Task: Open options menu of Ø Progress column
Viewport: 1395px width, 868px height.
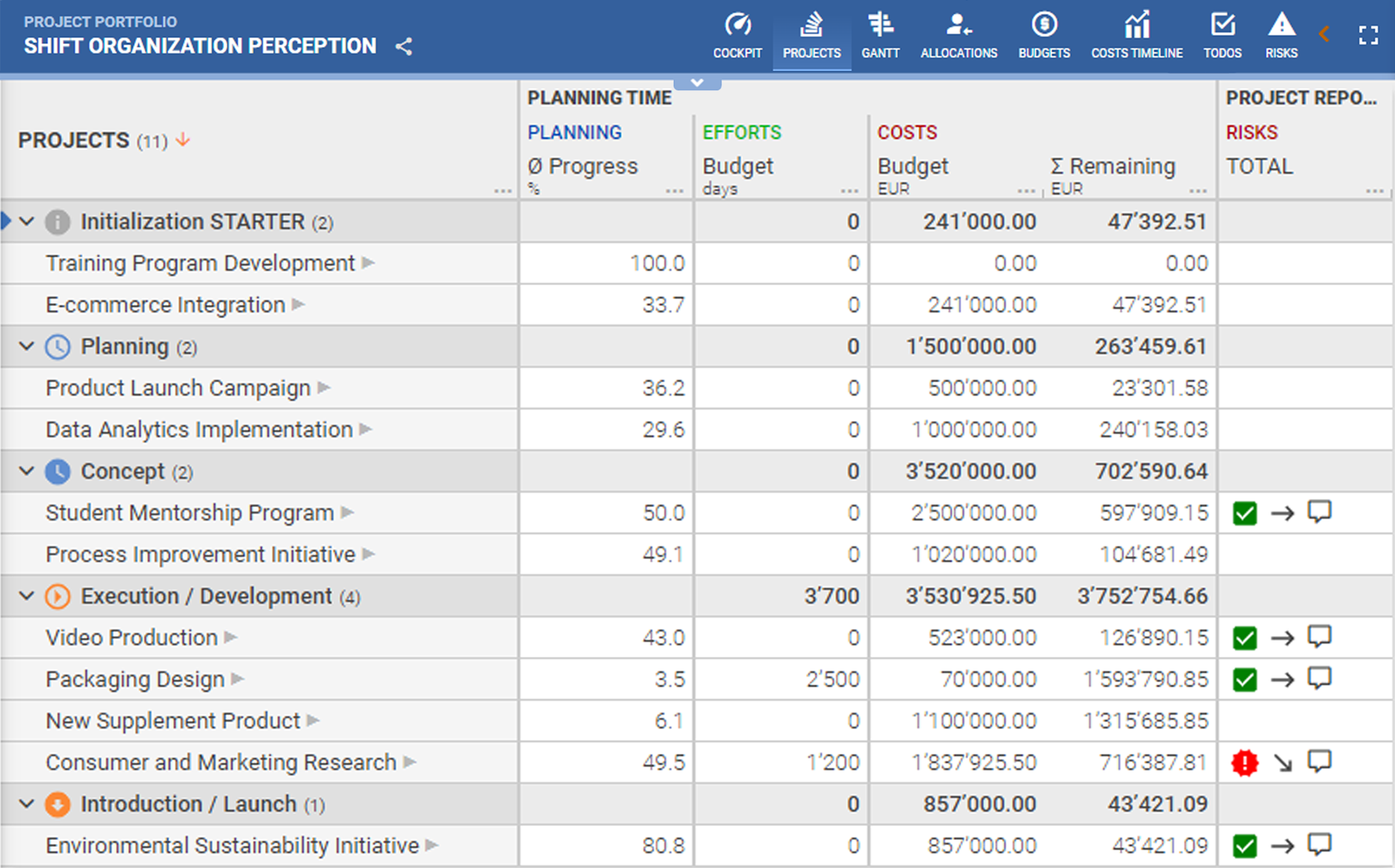Action: pos(675,191)
